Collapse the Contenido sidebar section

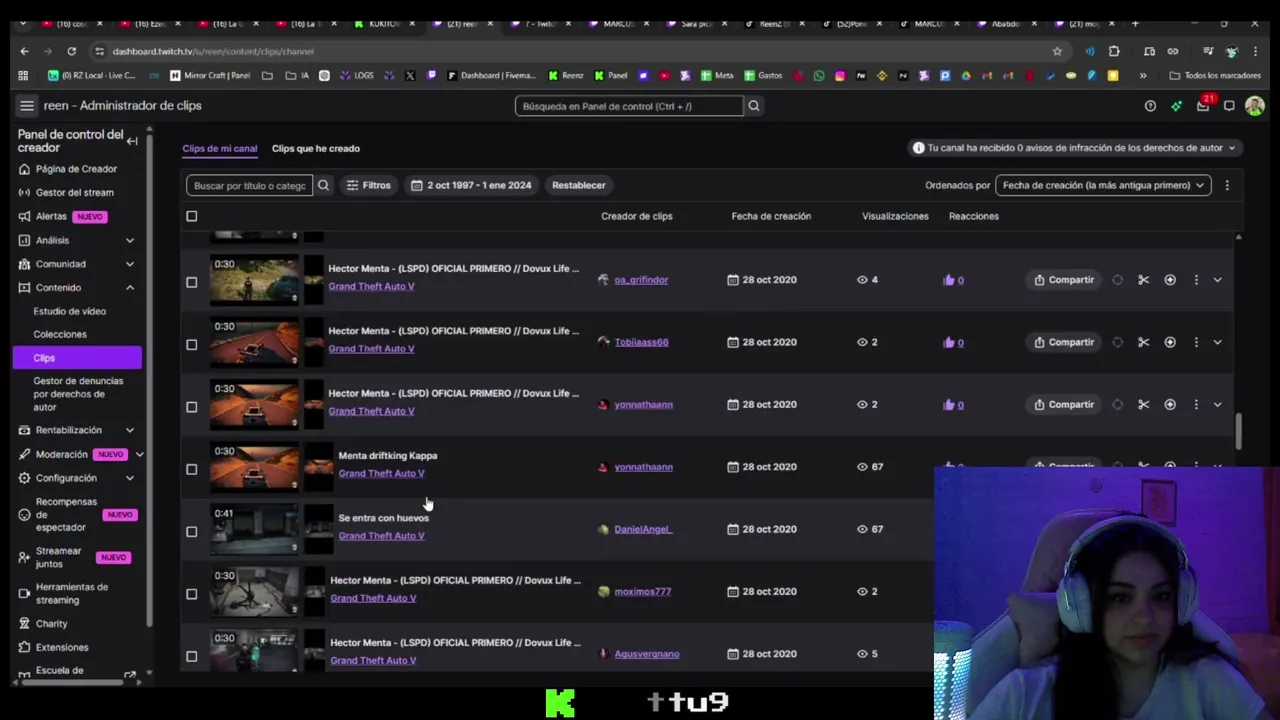pyautogui.click(x=129, y=288)
